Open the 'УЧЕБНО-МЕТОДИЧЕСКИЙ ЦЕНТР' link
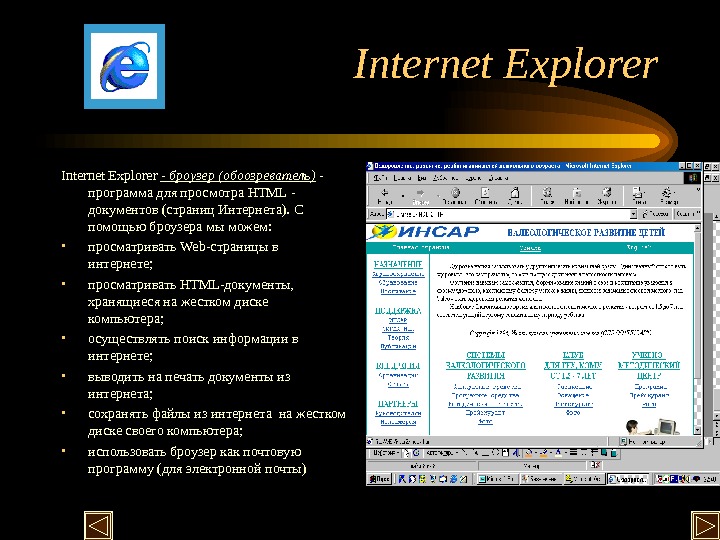Image resolution: width=720 pixels, height=540 pixels. click(648, 365)
